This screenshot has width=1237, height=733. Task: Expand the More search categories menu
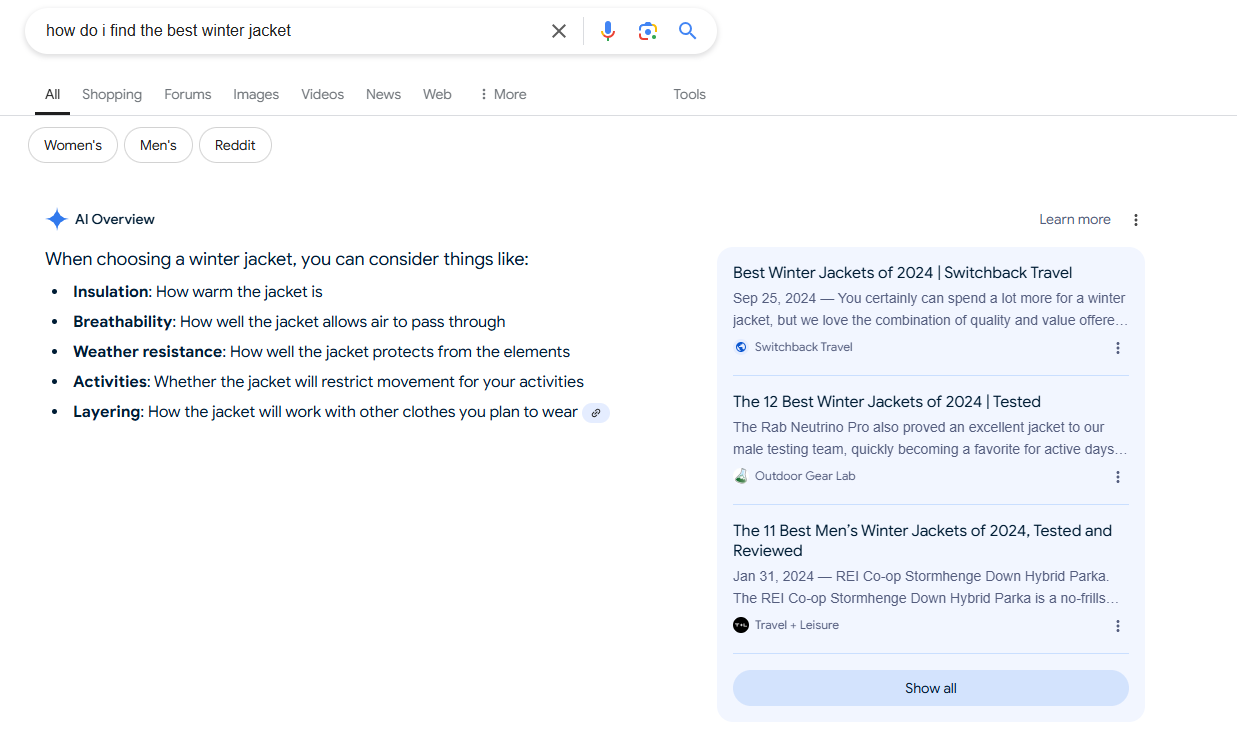[x=502, y=94]
